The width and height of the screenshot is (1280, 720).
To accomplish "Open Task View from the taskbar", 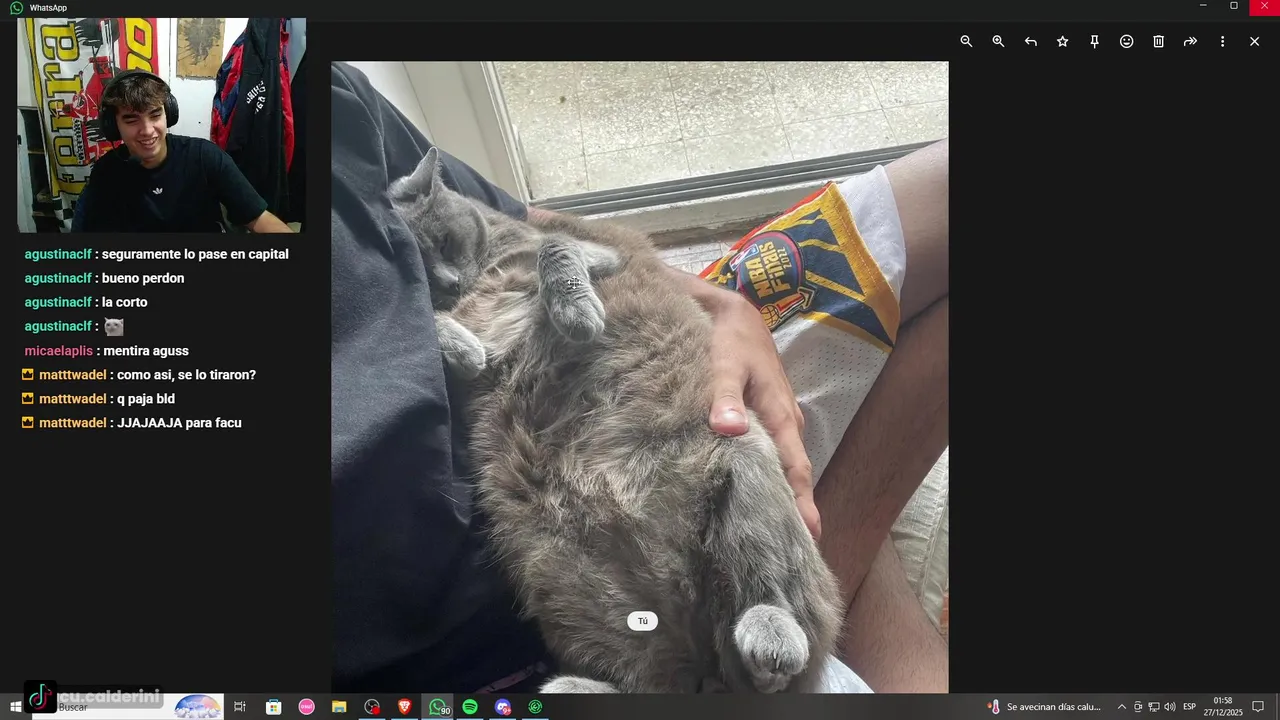I will click(x=240, y=707).
